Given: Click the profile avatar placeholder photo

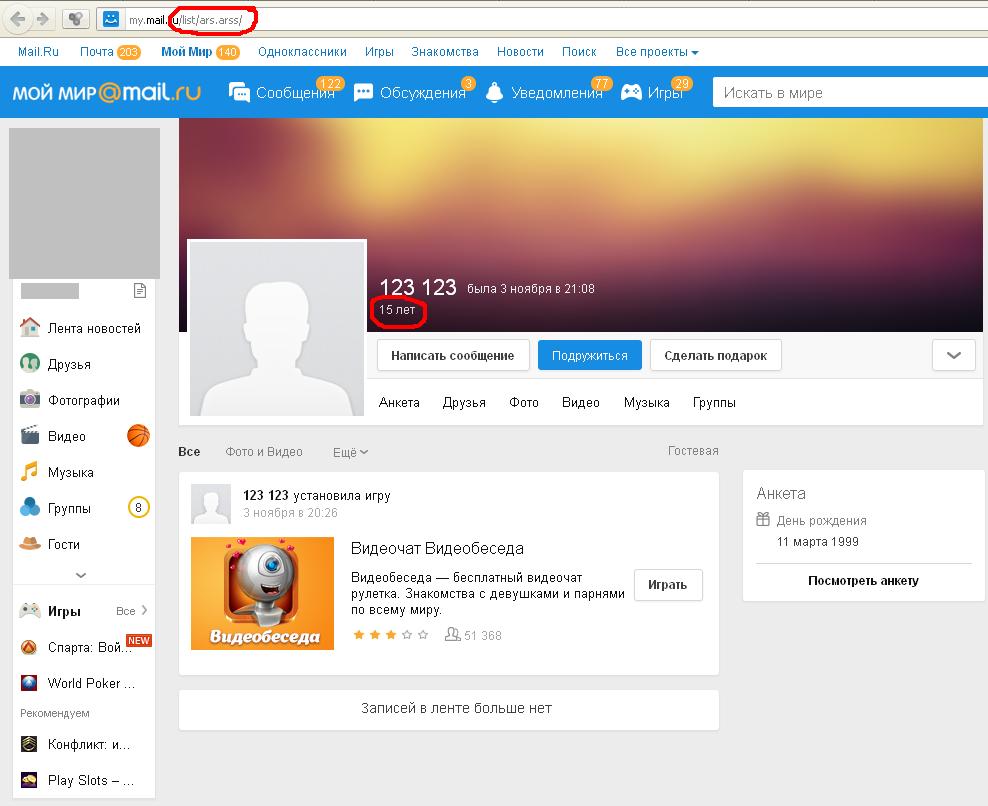Looking at the screenshot, I should click(x=277, y=328).
